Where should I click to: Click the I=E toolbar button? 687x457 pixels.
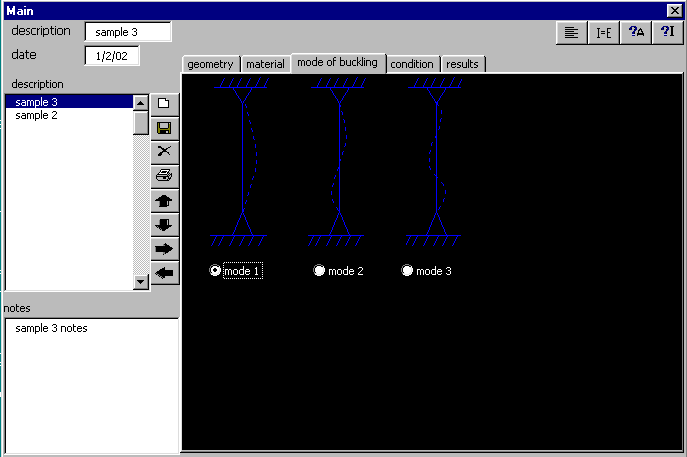(603, 32)
